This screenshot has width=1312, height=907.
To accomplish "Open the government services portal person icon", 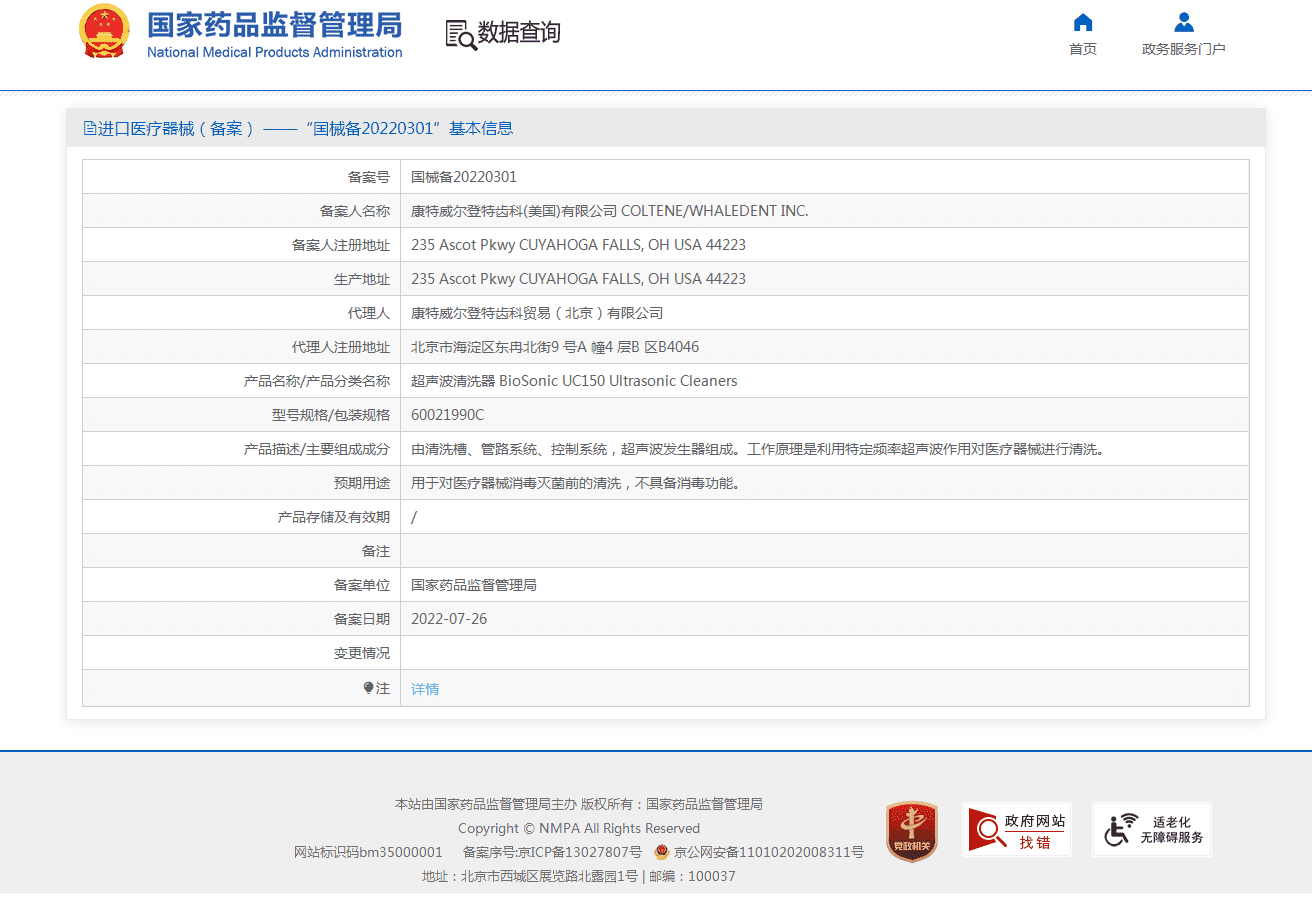I will 1183,22.
